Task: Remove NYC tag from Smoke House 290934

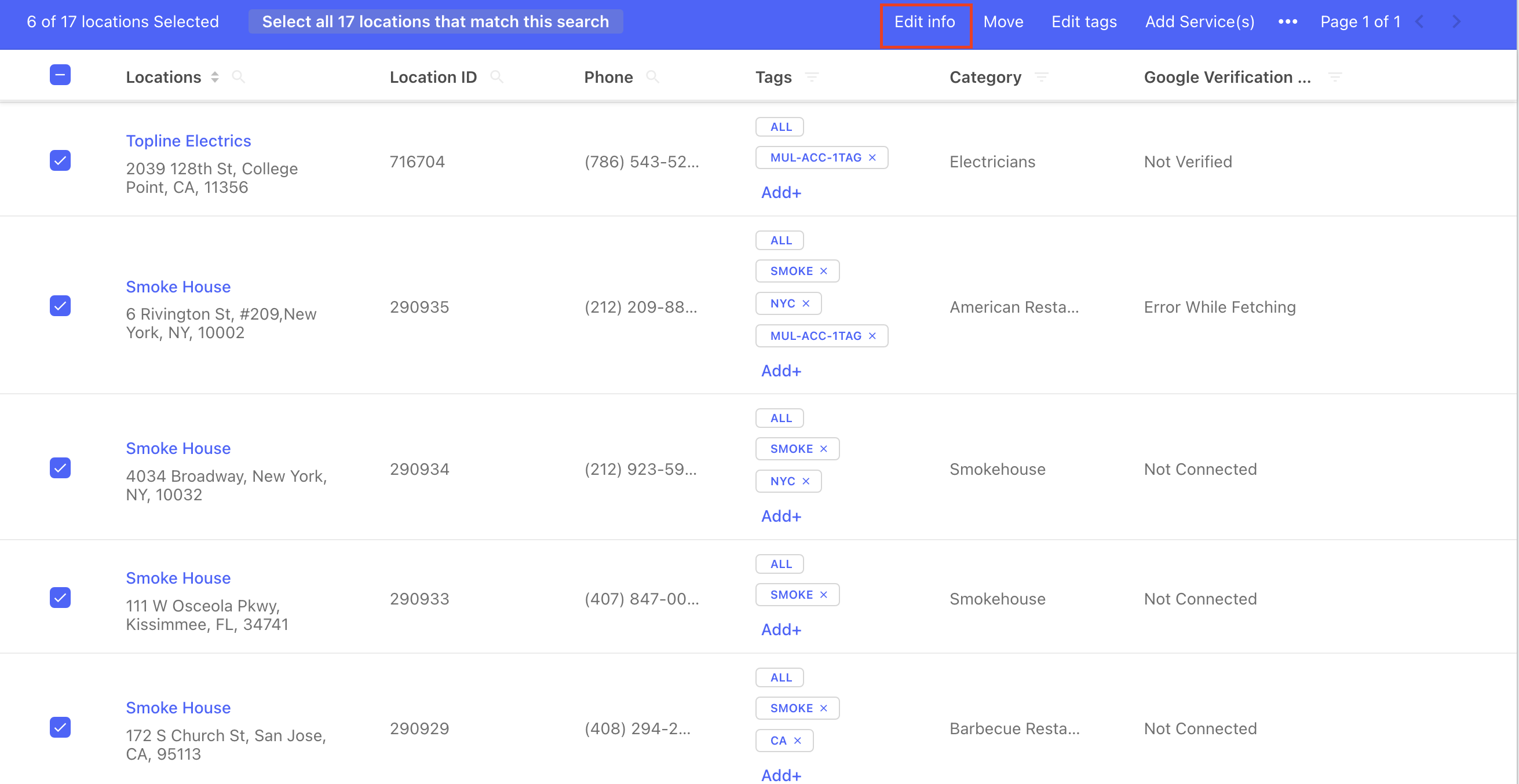Action: [x=806, y=482]
